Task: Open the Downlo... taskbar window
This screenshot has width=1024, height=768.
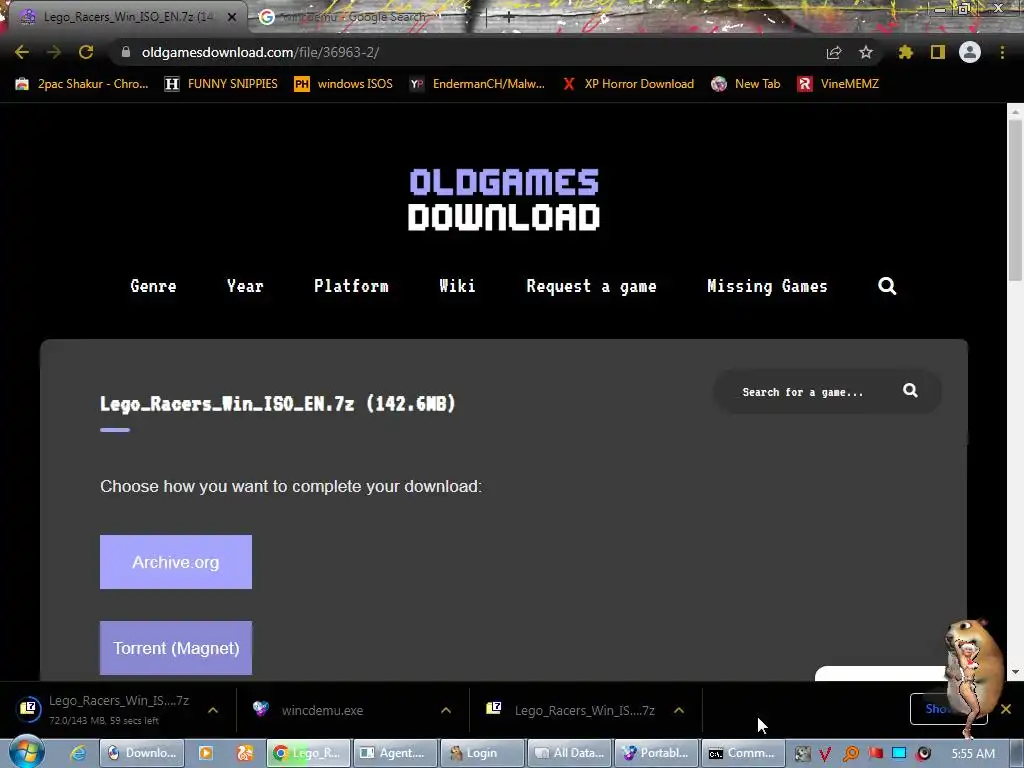Action: point(142,753)
